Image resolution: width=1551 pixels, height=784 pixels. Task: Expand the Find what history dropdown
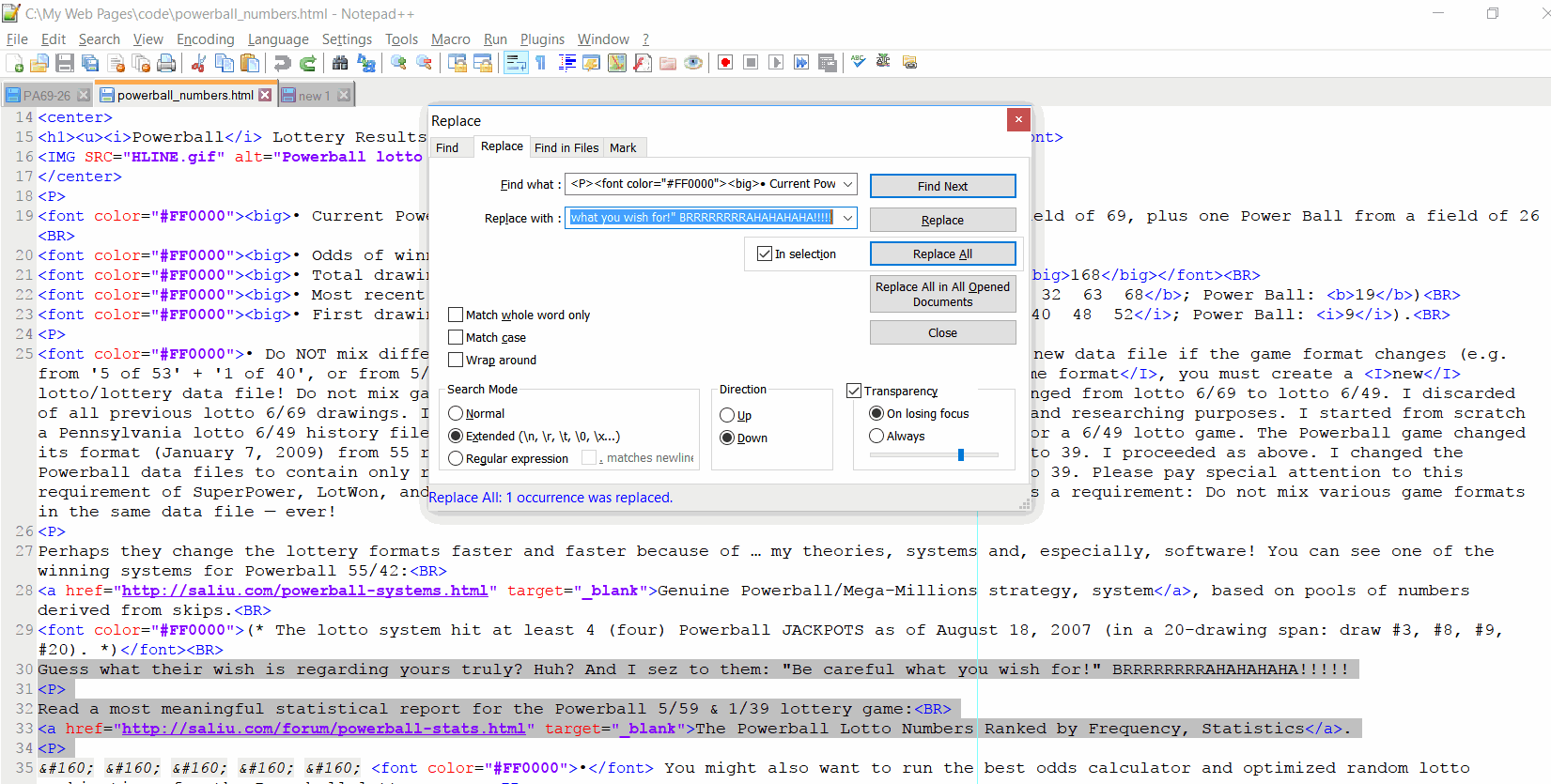tap(847, 184)
